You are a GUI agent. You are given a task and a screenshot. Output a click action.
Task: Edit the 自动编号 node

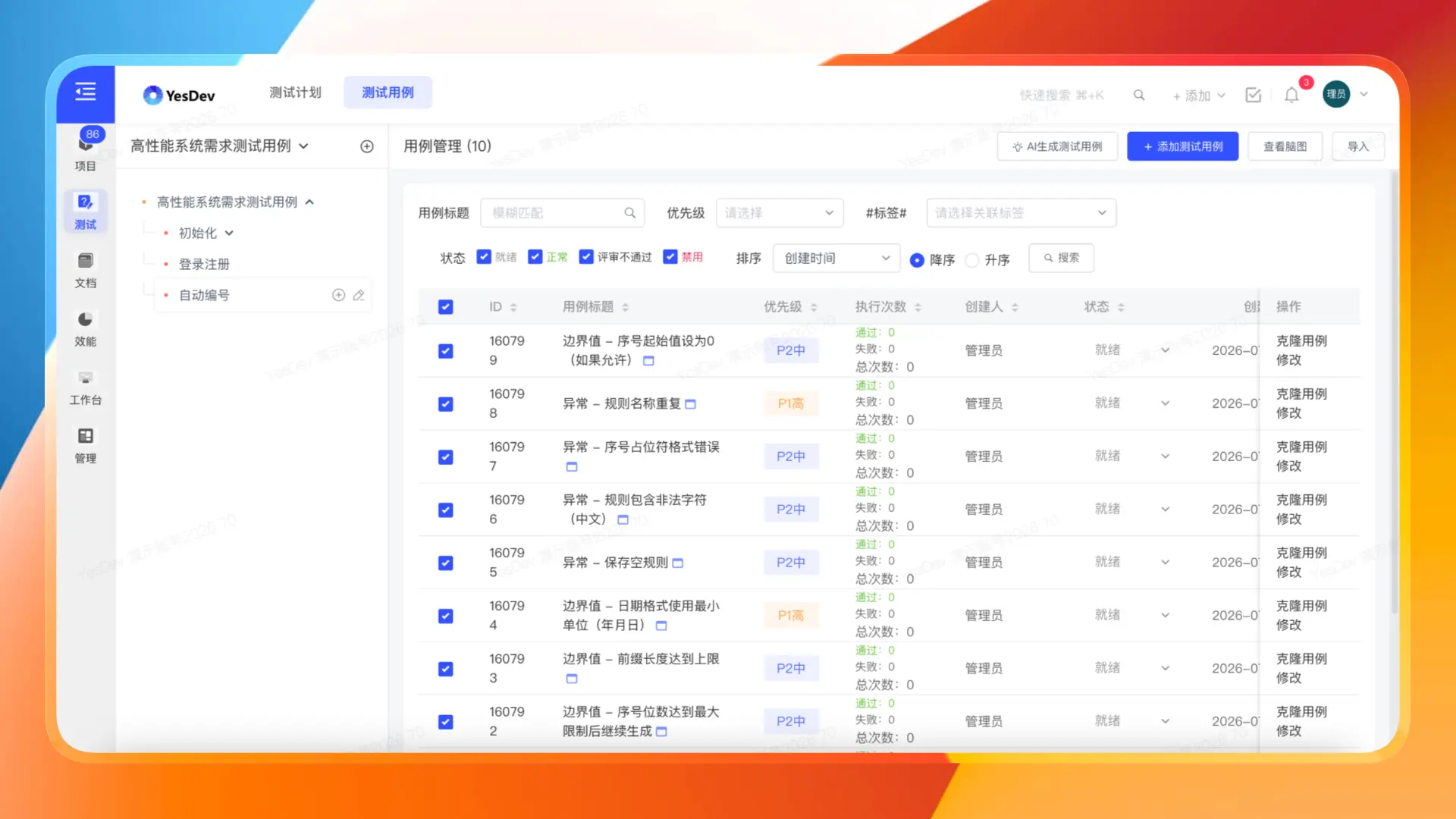359,295
